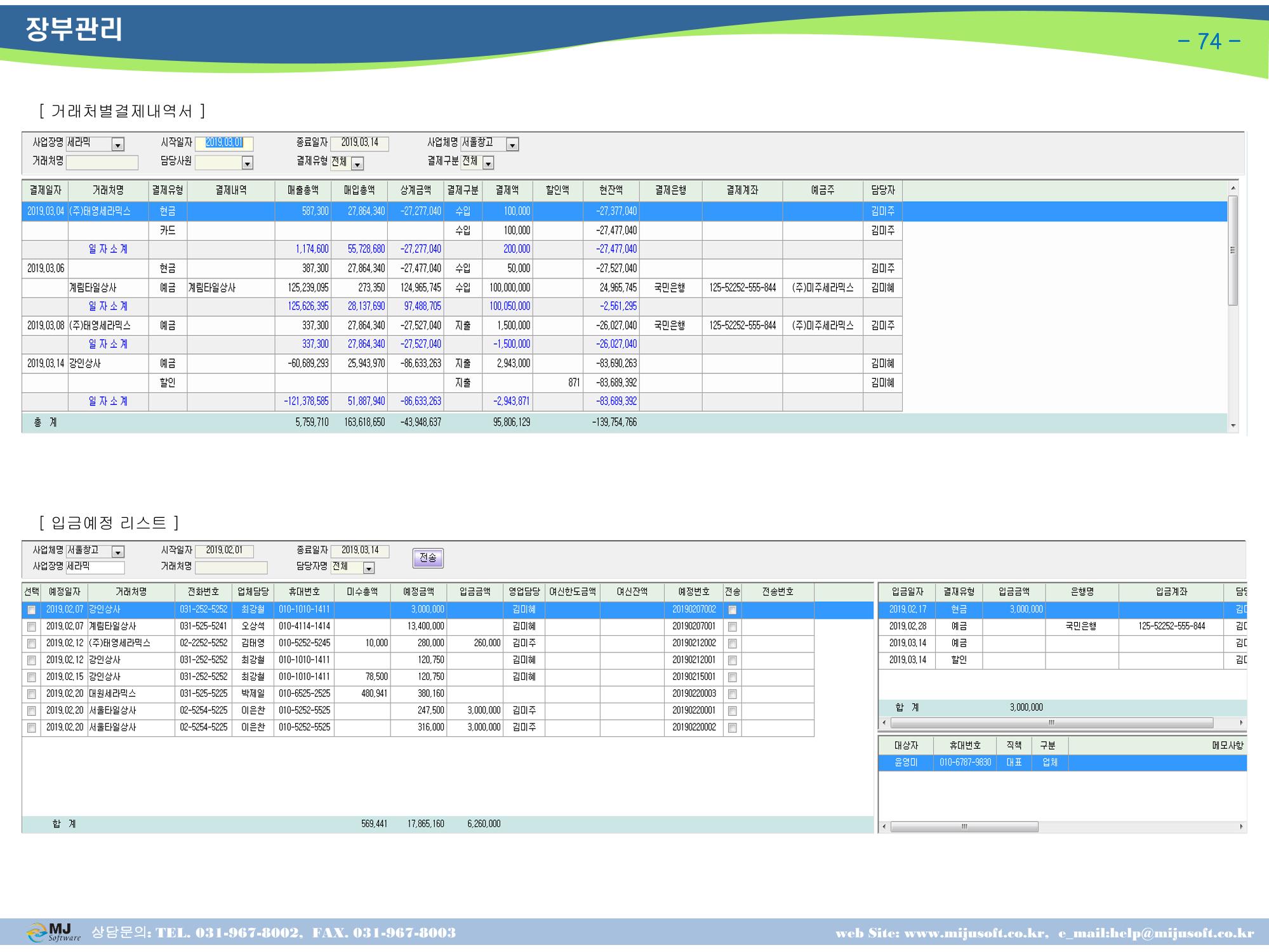Viewport: 1269px width, 952px height.
Task: Click the 시작일자 2019.03.01 field
Action: (224, 143)
